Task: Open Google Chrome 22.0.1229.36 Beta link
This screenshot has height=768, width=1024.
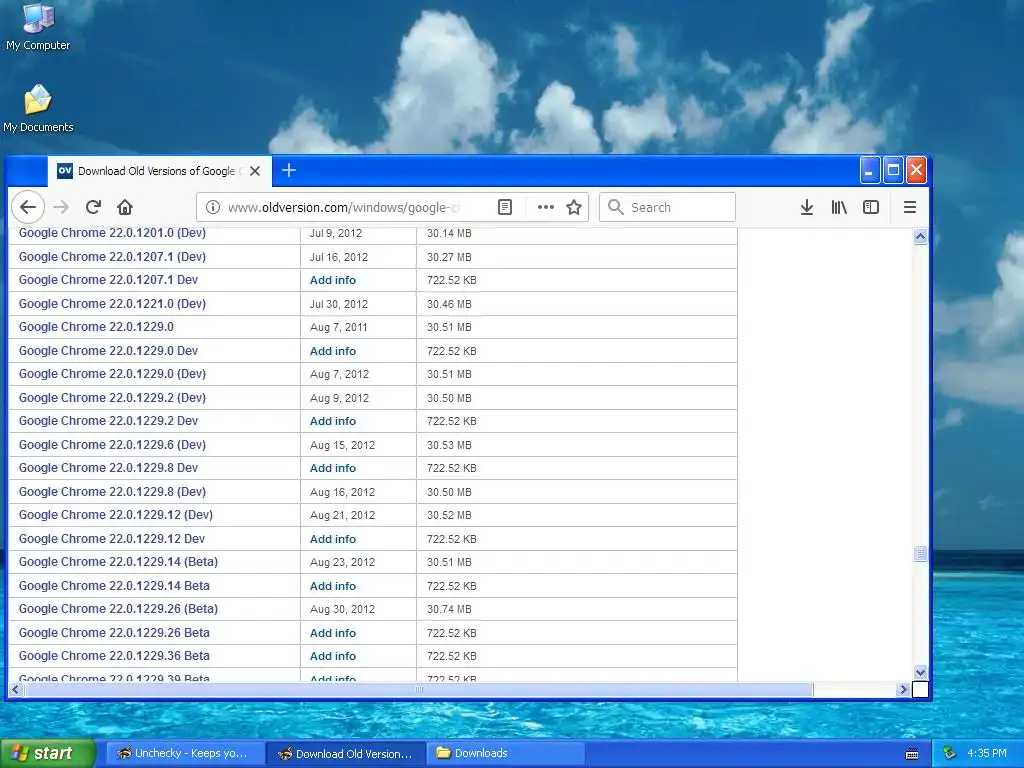Action: [x=114, y=656]
